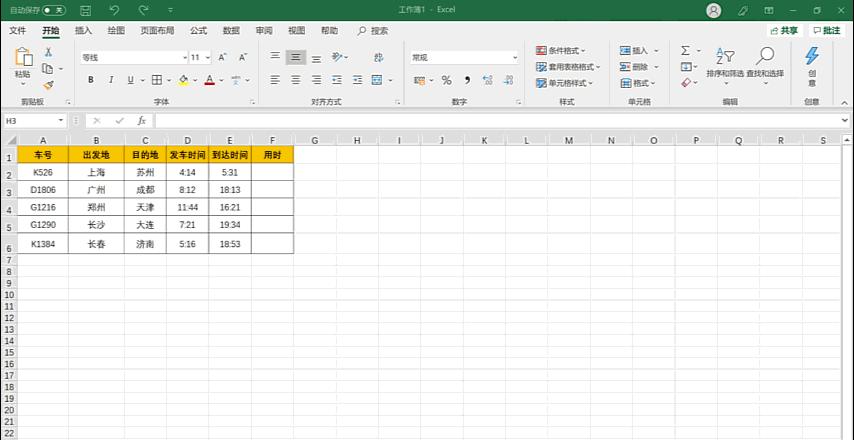Image resolution: width=854 pixels, height=440 pixels.
Task: Apply percent style
Action: click(x=447, y=81)
